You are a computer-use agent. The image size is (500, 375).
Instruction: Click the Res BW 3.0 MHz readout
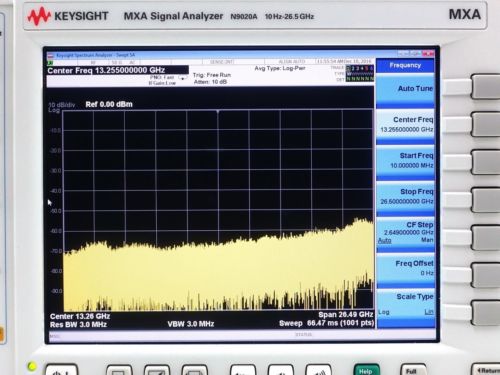point(78,324)
